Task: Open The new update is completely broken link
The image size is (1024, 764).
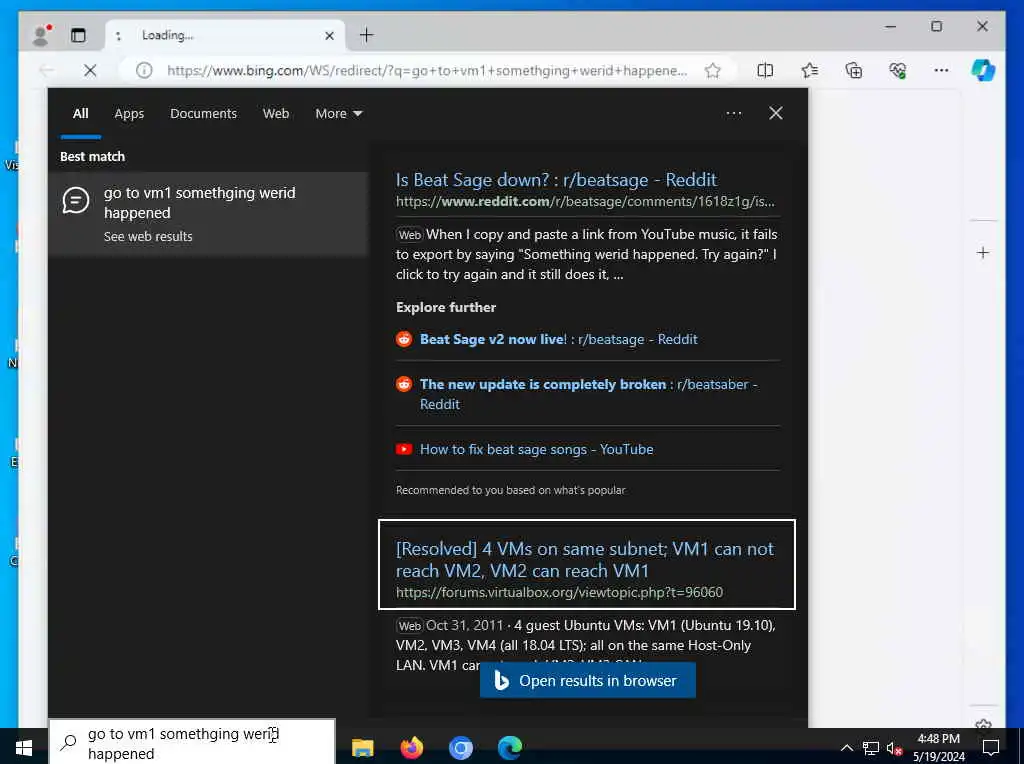Action: point(588,394)
